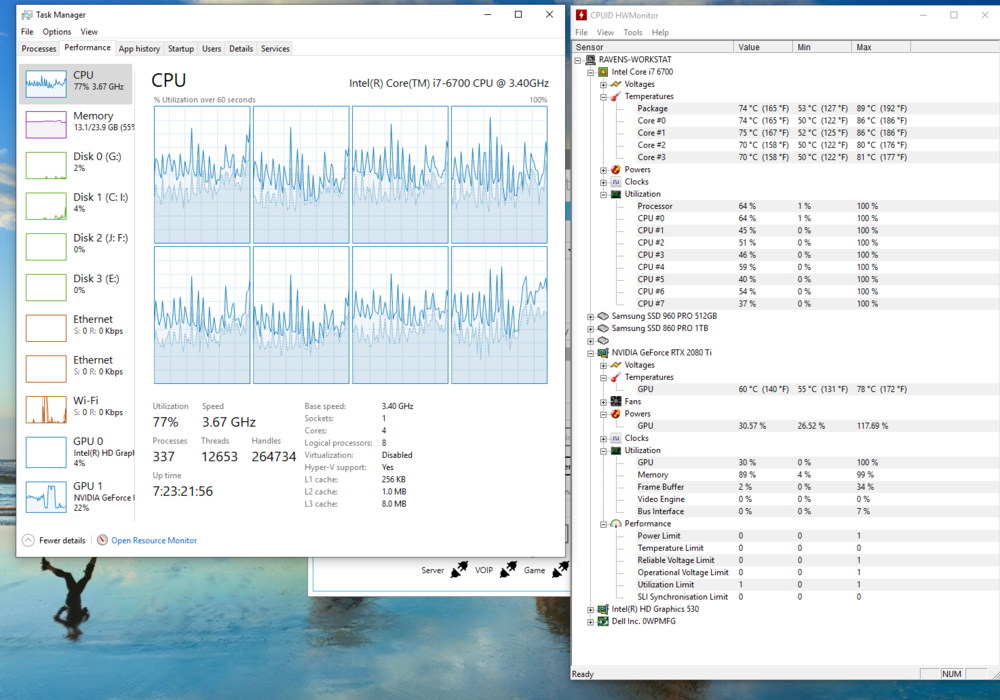Image resolution: width=1000 pixels, height=700 pixels.
Task: Expand Samsung SSD 960 PRO 512GB node
Action: coord(591,316)
